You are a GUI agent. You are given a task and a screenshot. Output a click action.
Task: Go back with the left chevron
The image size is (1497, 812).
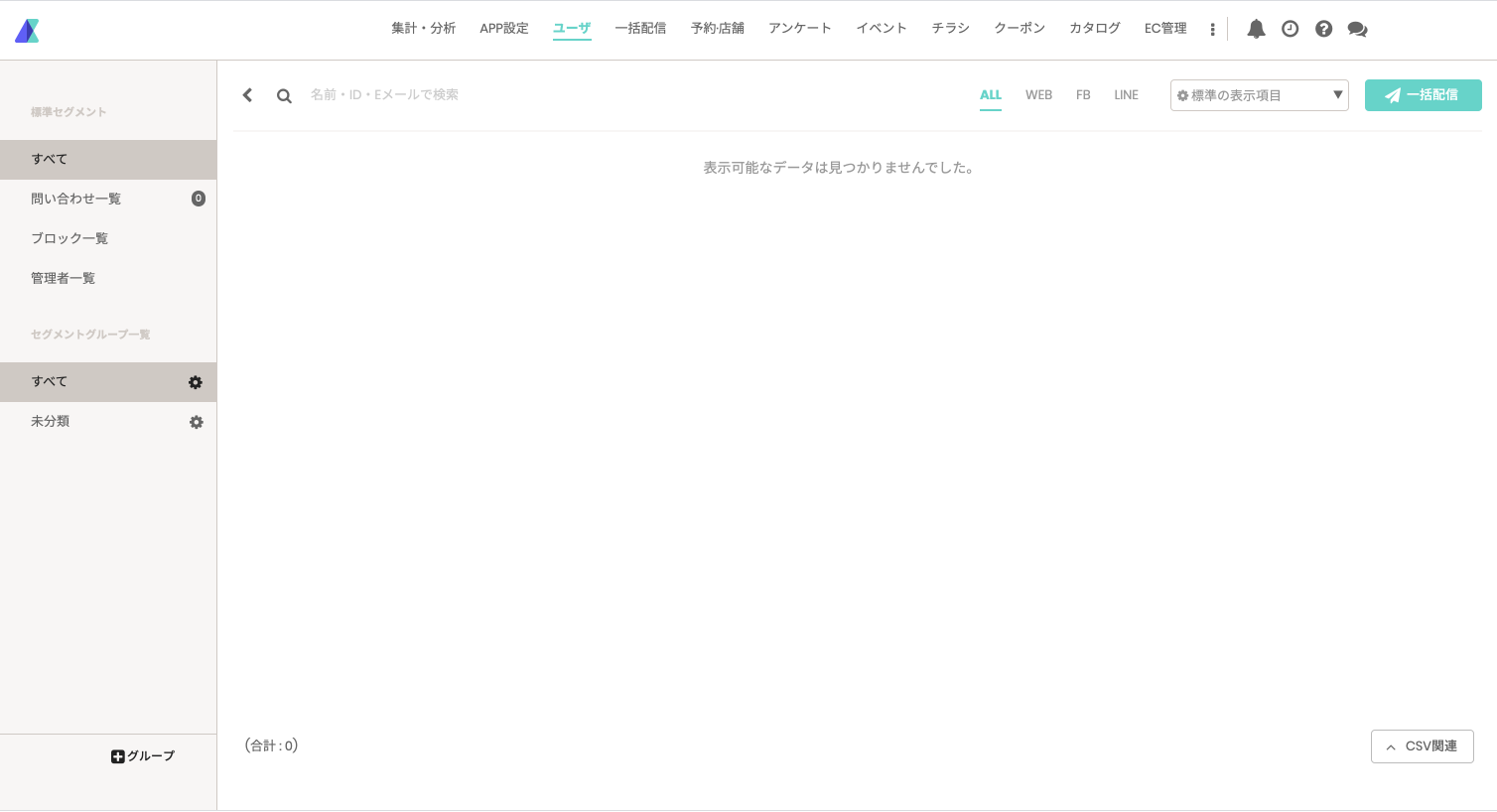coord(248,95)
